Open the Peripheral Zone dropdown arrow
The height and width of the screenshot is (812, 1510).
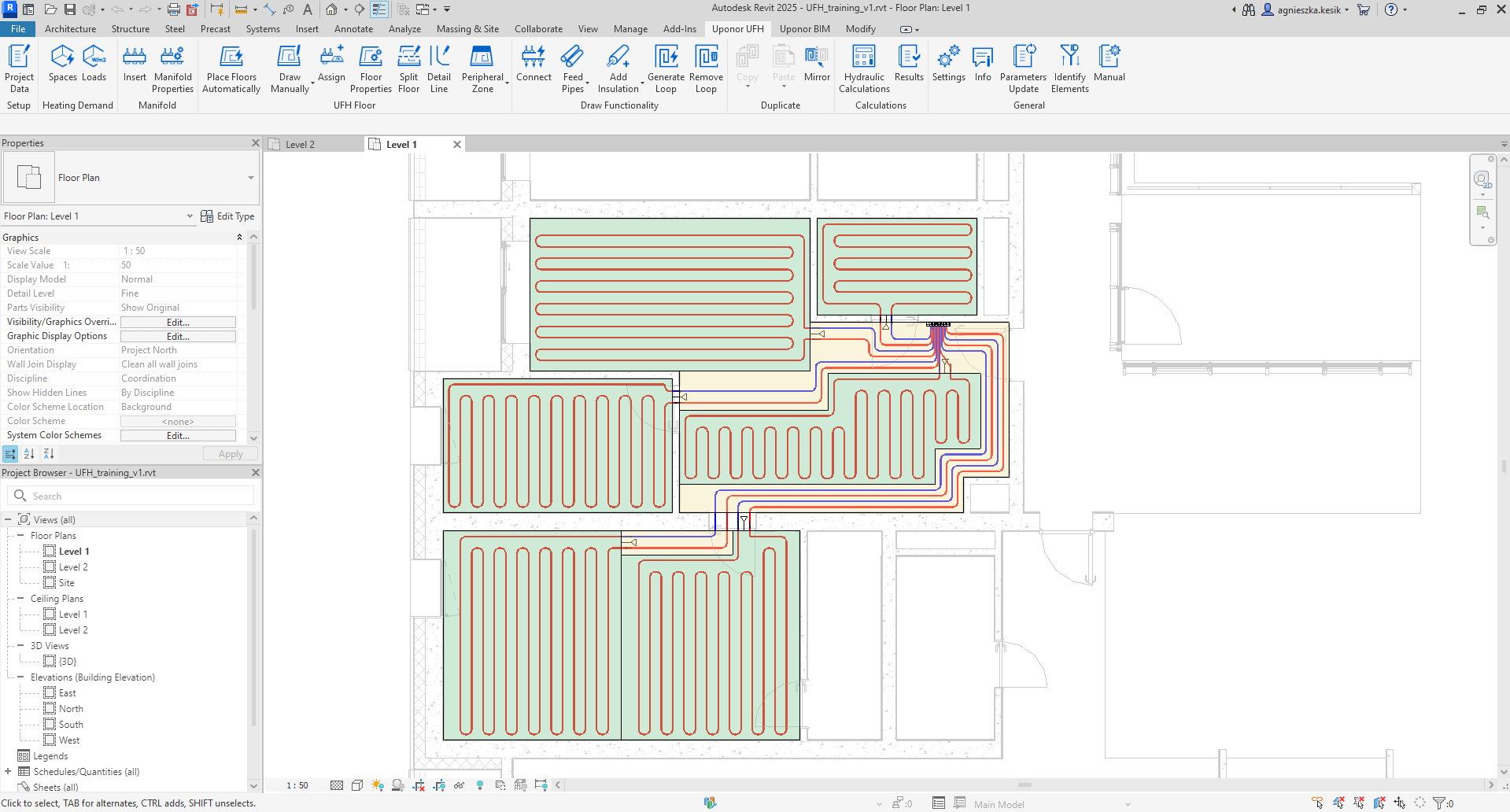pos(508,82)
